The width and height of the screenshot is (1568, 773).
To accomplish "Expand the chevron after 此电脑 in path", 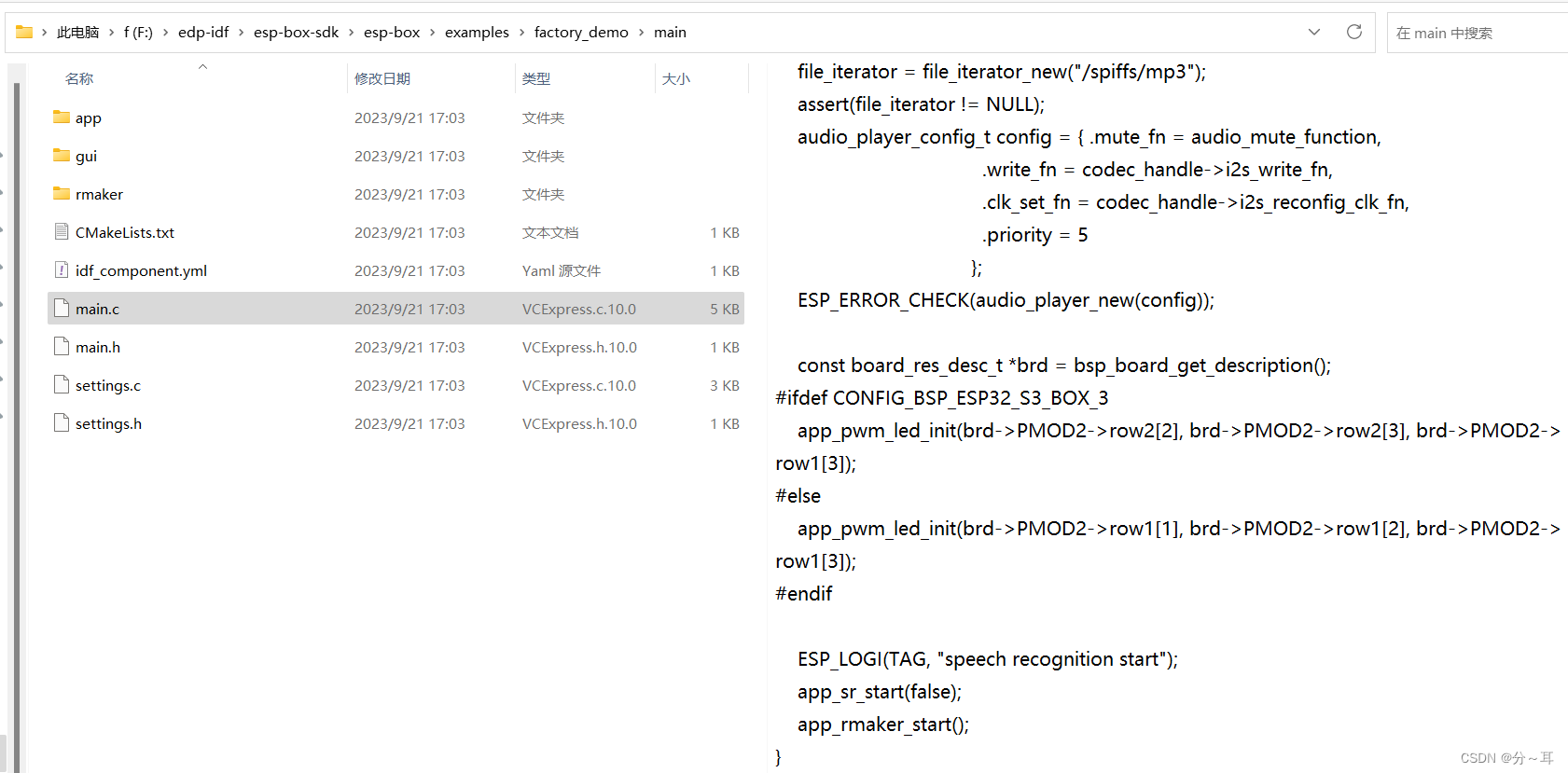I will pyautogui.click(x=112, y=33).
